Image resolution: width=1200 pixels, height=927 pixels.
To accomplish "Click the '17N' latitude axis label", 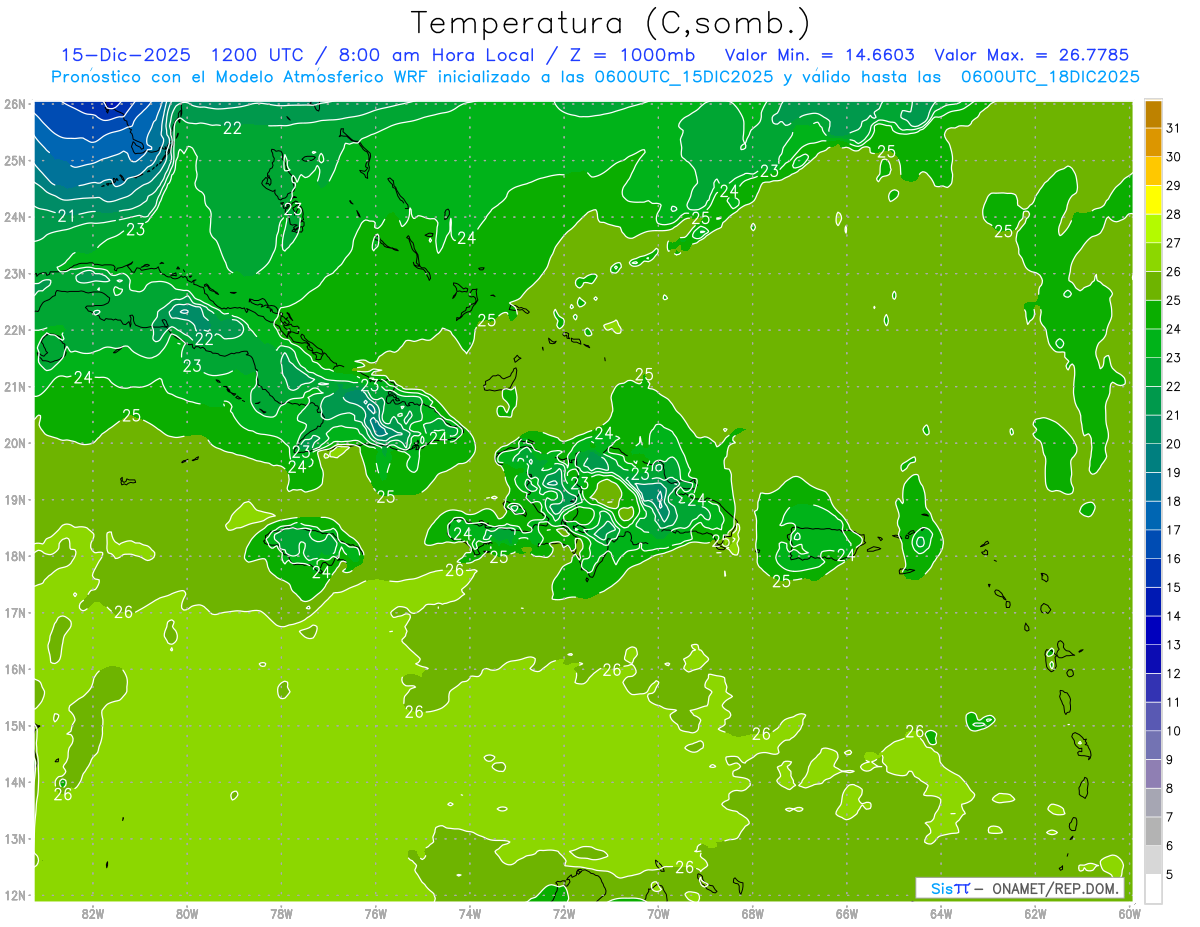I will pos(15,613).
